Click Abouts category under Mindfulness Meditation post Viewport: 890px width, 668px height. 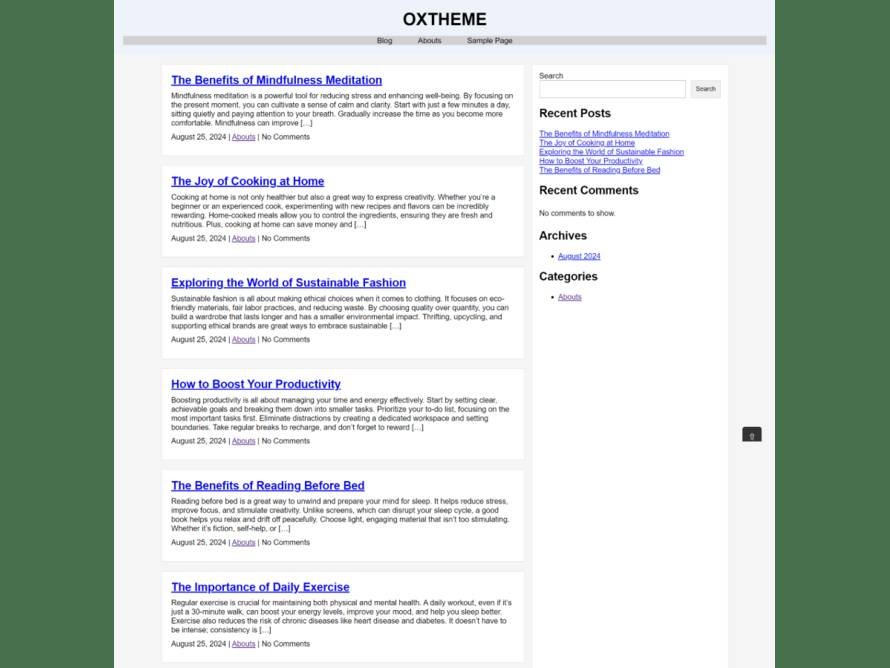(244, 137)
